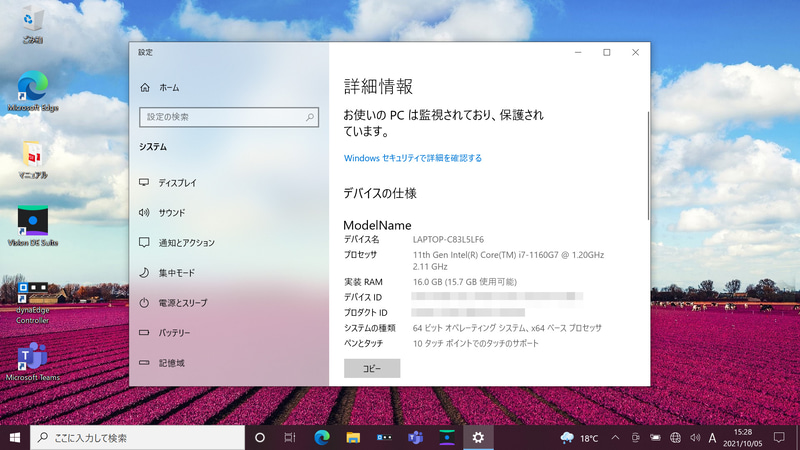This screenshot has height=450, width=800.
Task: Open Teams from the taskbar
Action: (x=415, y=438)
